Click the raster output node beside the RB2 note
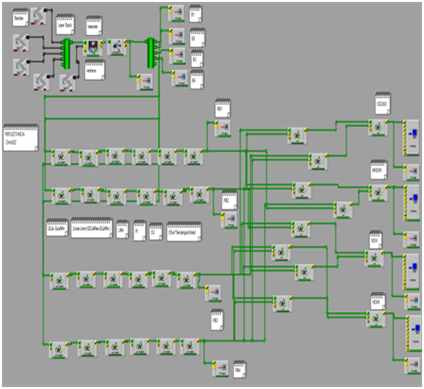 [x=229, y=220]
